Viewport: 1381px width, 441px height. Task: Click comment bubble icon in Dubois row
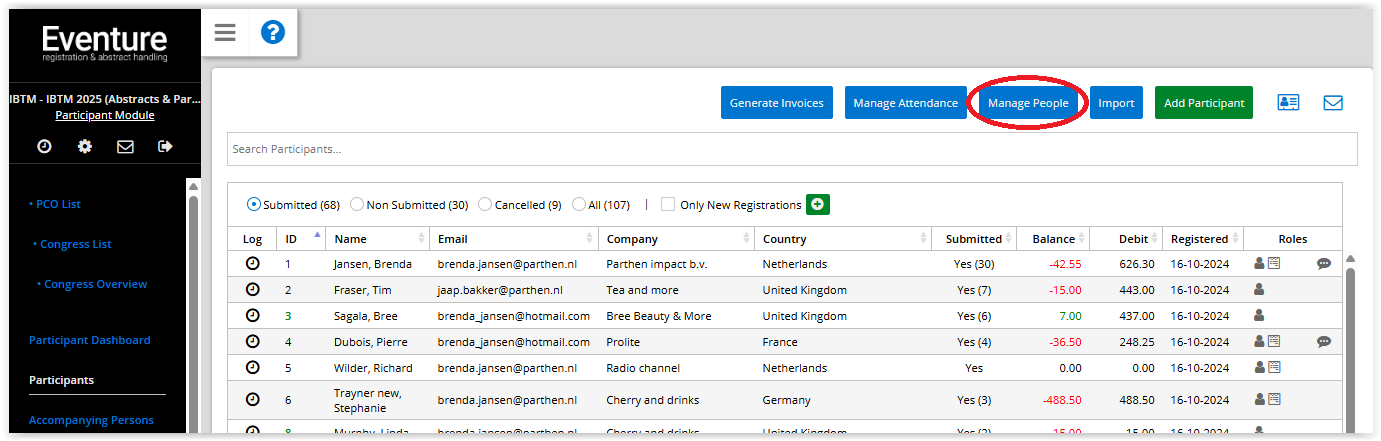1324,341
